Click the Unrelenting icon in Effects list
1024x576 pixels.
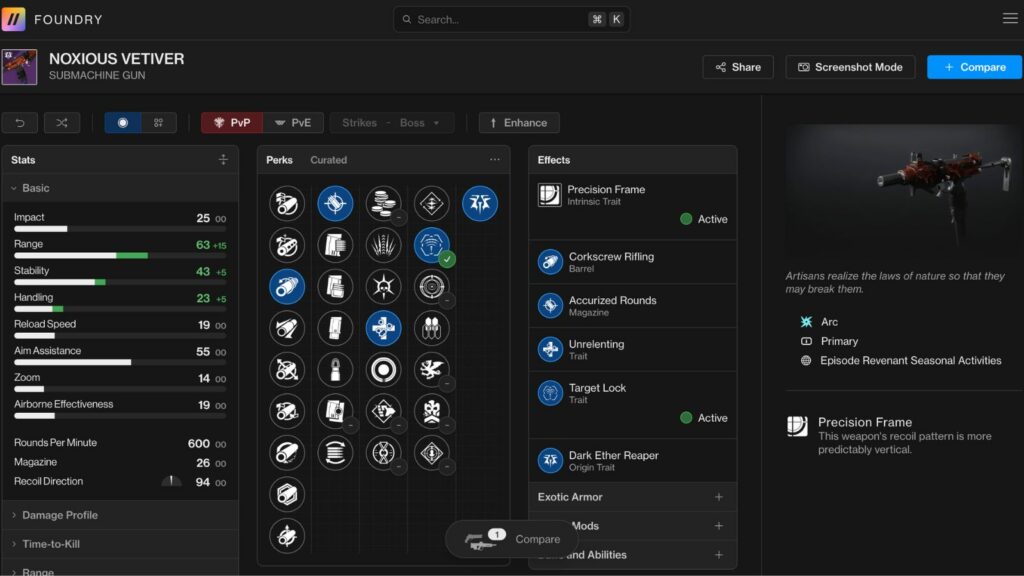(550, 349)
